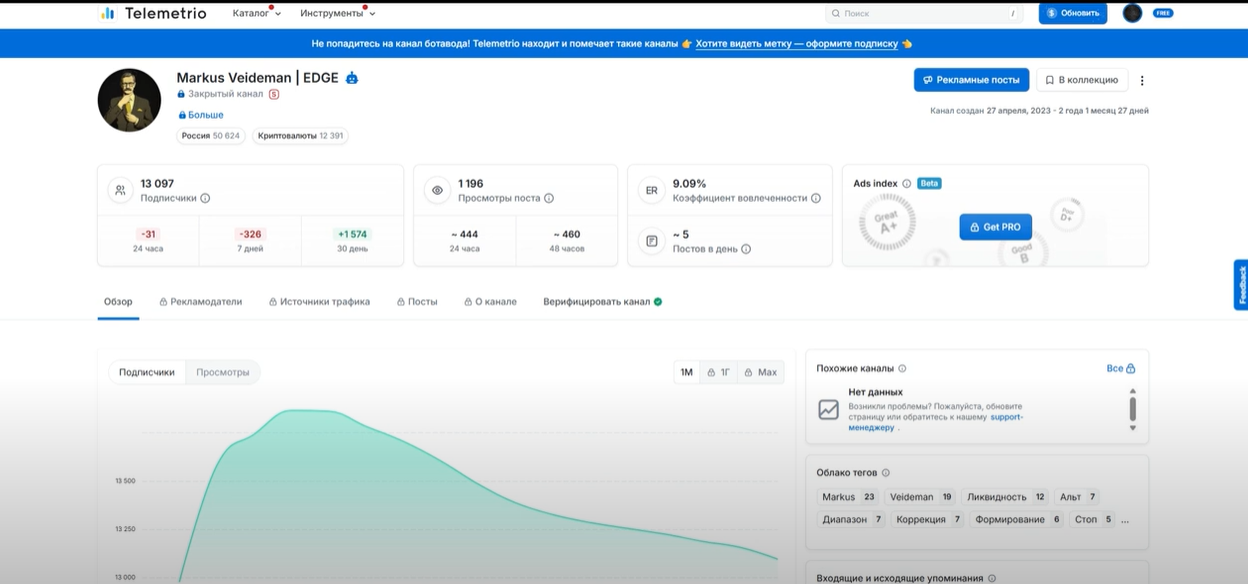Open the Инструменты dropdown menu

point(338,13)
